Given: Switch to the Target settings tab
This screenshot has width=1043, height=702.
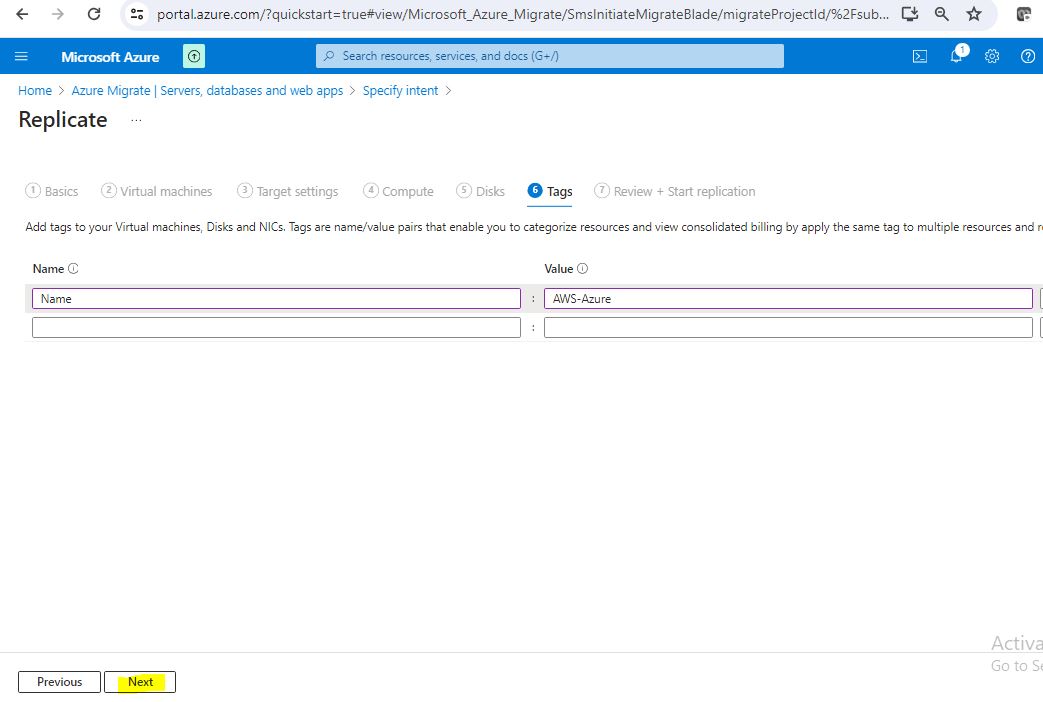Looking at the screenshot, I should (x=288, y=191).
